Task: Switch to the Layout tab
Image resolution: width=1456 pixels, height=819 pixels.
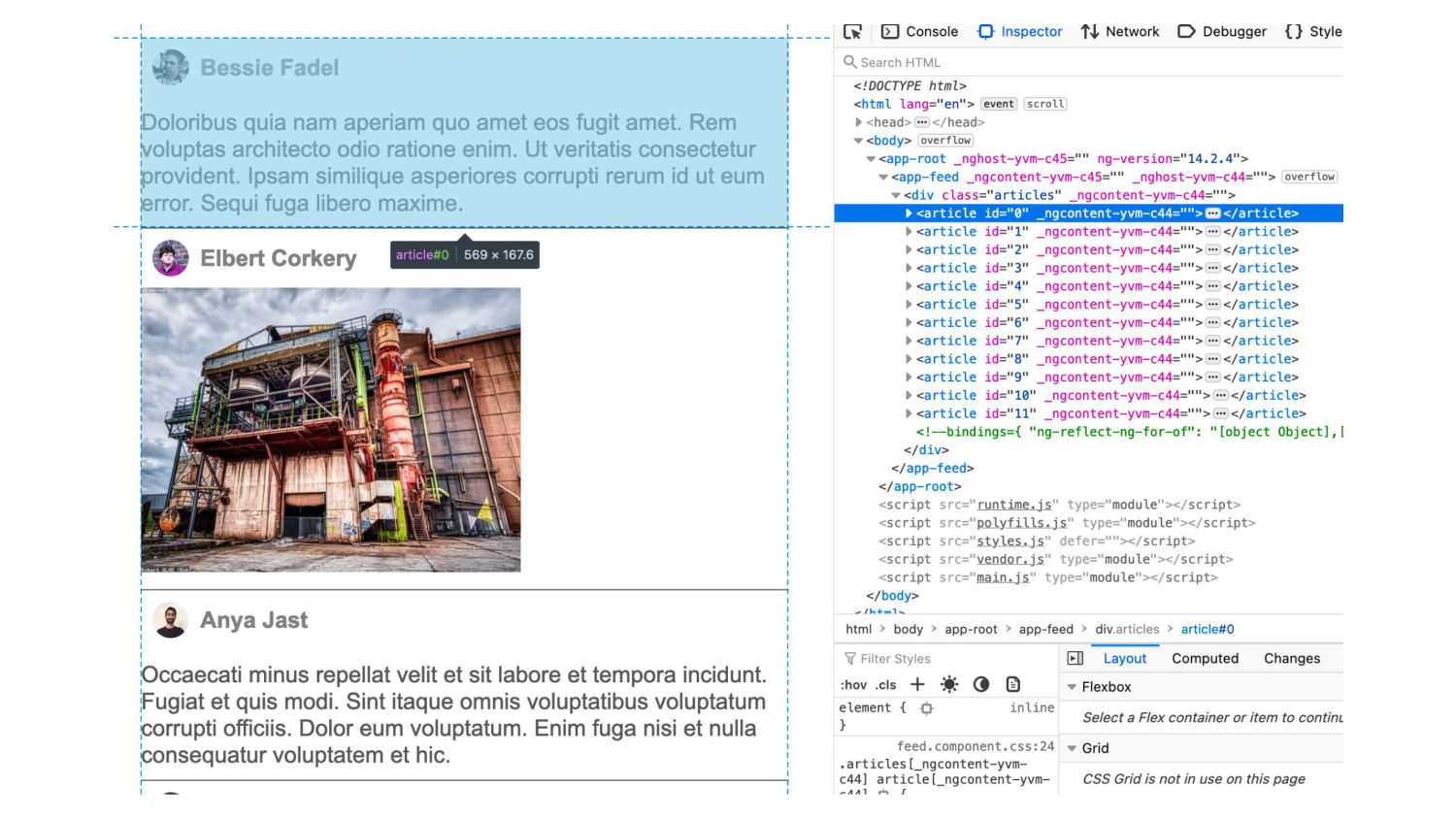Action: 1125,659
